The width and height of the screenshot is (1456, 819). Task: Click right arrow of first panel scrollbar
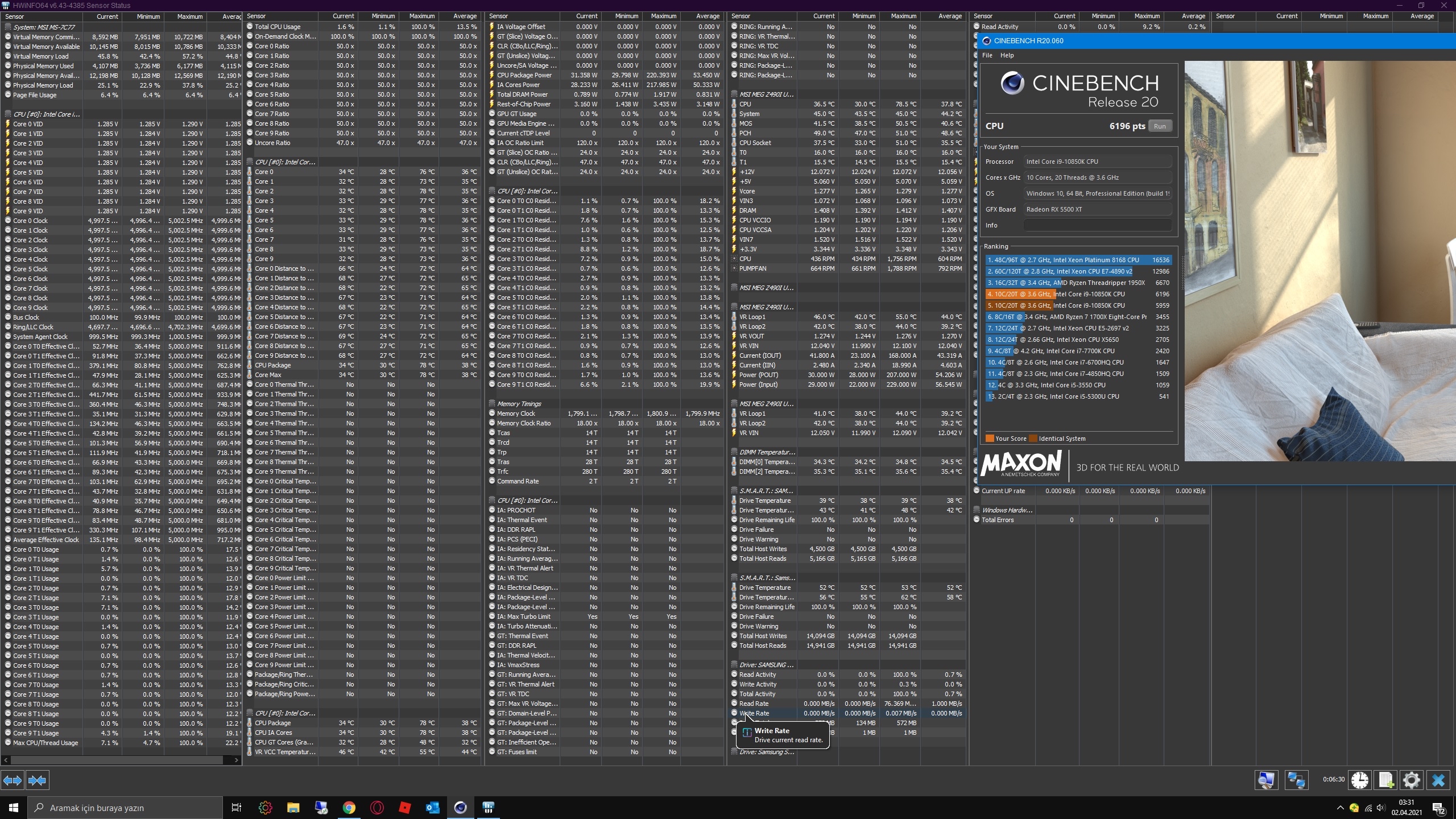click(237, 760)
